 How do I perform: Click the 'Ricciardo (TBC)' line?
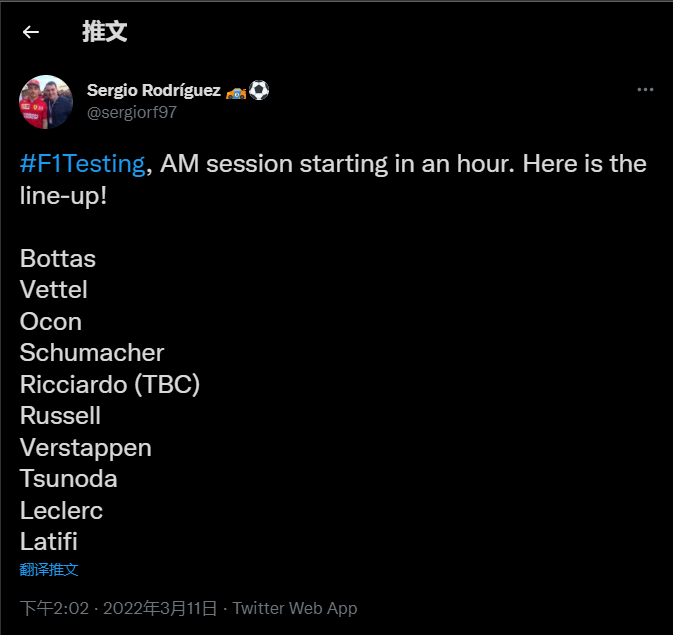(110, 384)
